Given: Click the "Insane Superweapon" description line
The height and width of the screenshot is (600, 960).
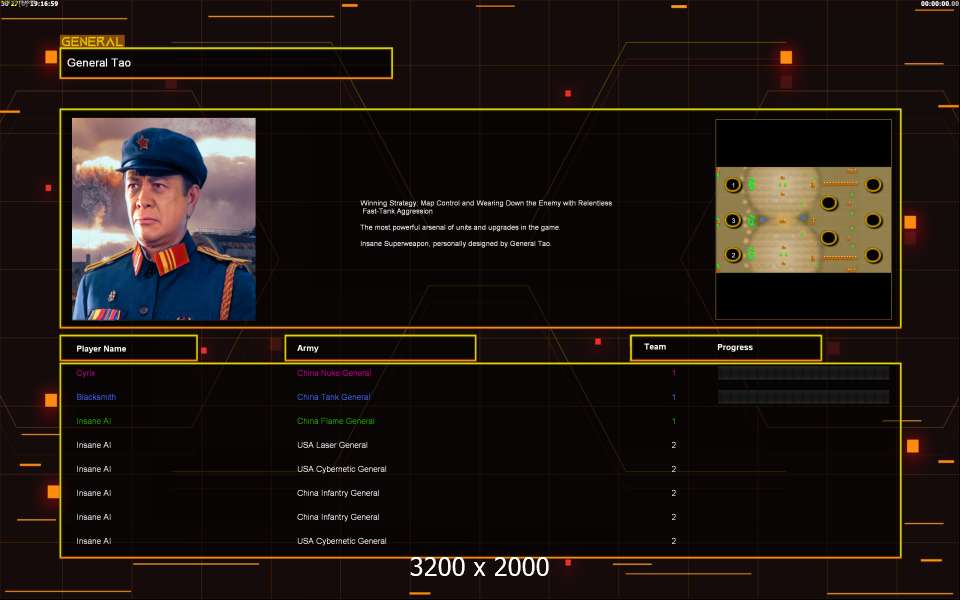Looking at the screenshot, I should click(456, 243).
